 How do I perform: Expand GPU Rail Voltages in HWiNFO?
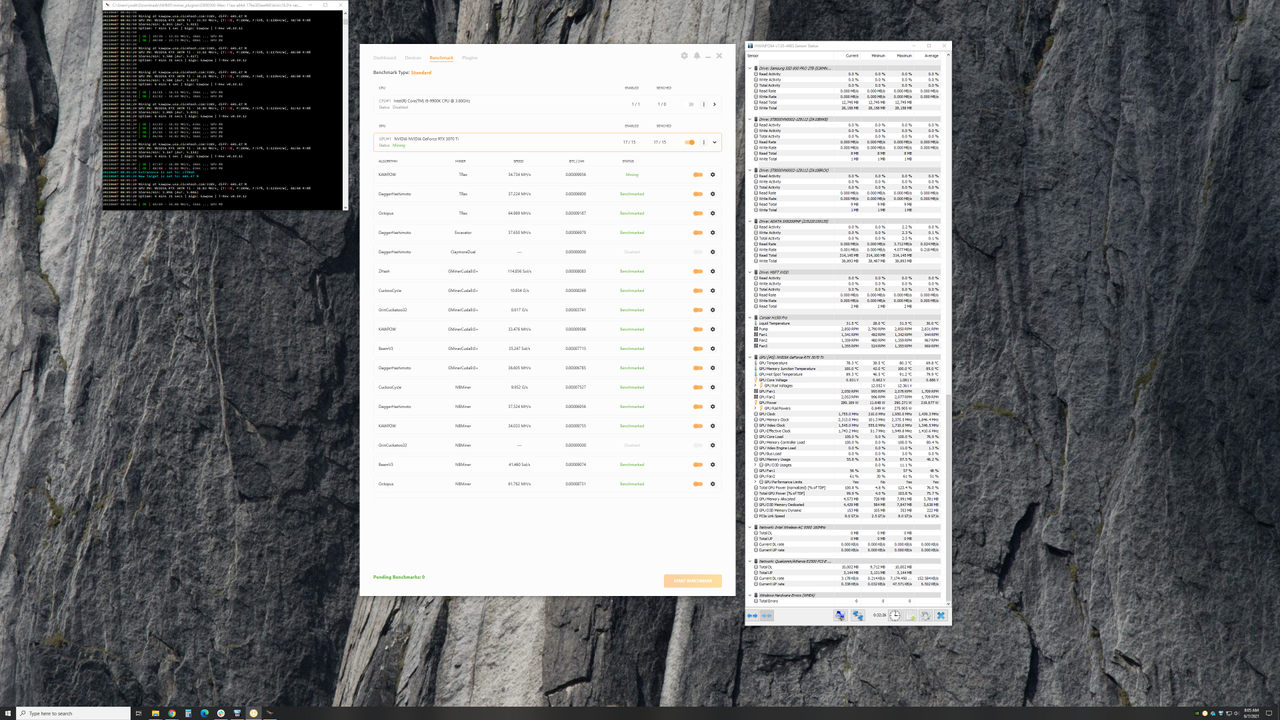pos(756,385)
